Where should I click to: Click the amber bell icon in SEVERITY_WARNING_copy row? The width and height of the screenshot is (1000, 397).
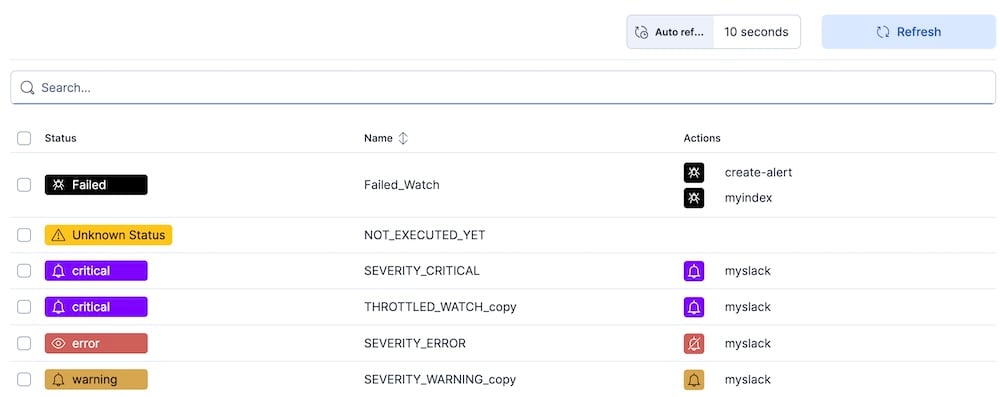click(x=694, y=380)
